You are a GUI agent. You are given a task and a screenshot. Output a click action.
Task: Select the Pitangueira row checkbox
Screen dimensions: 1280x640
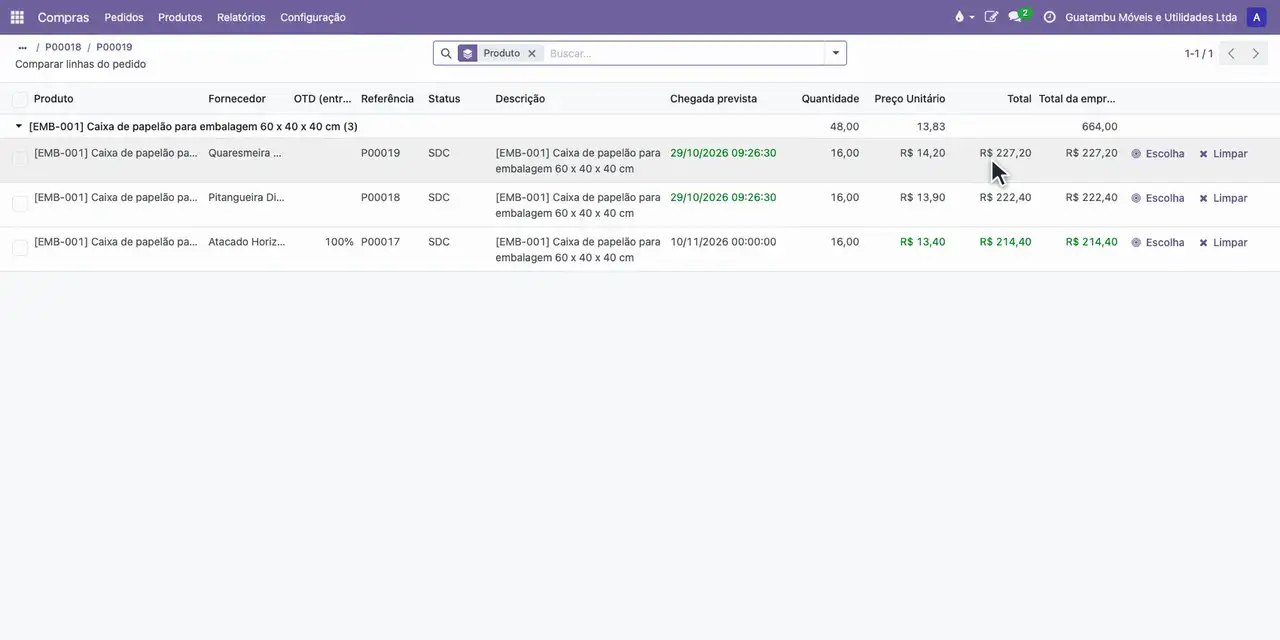click(20, 203)
